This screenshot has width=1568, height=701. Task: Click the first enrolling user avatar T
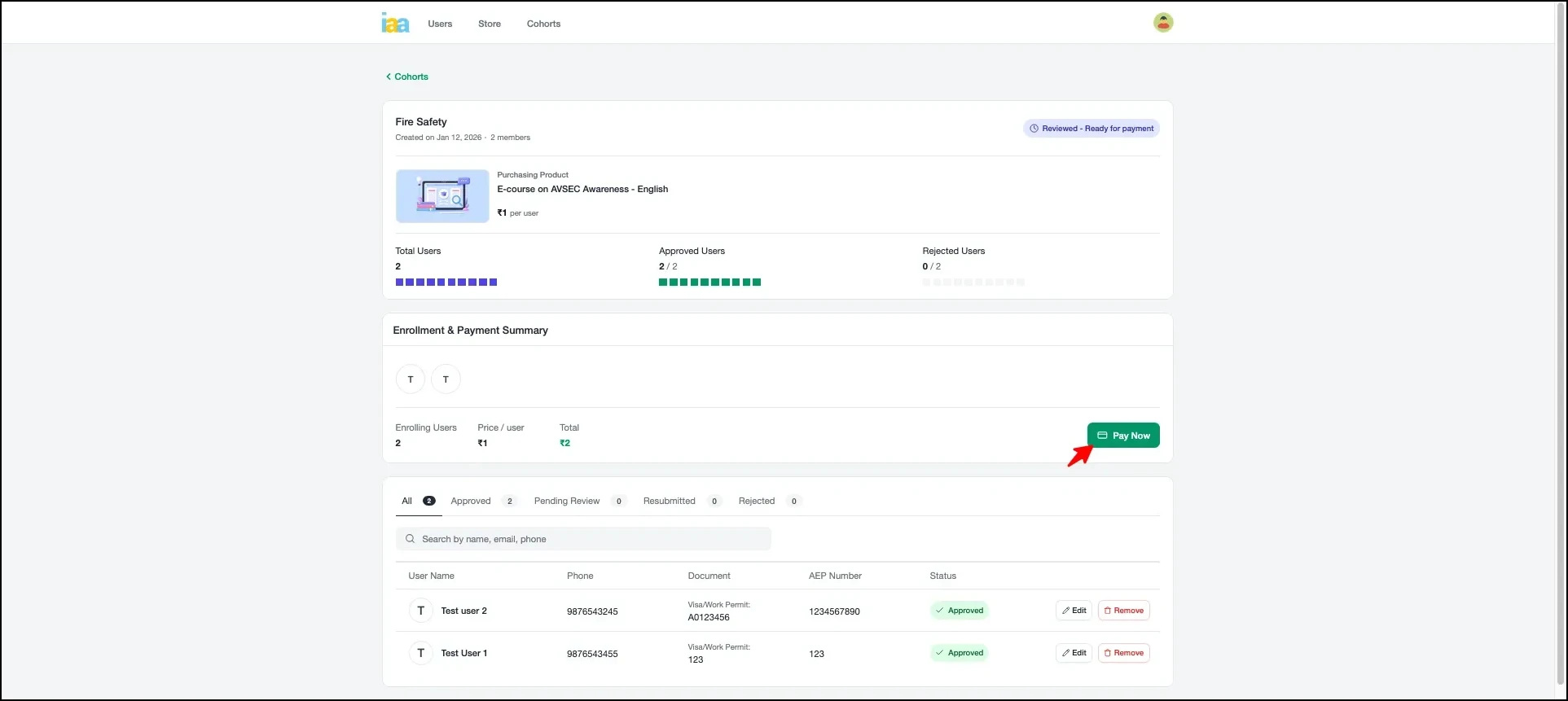tap(410, 379)
